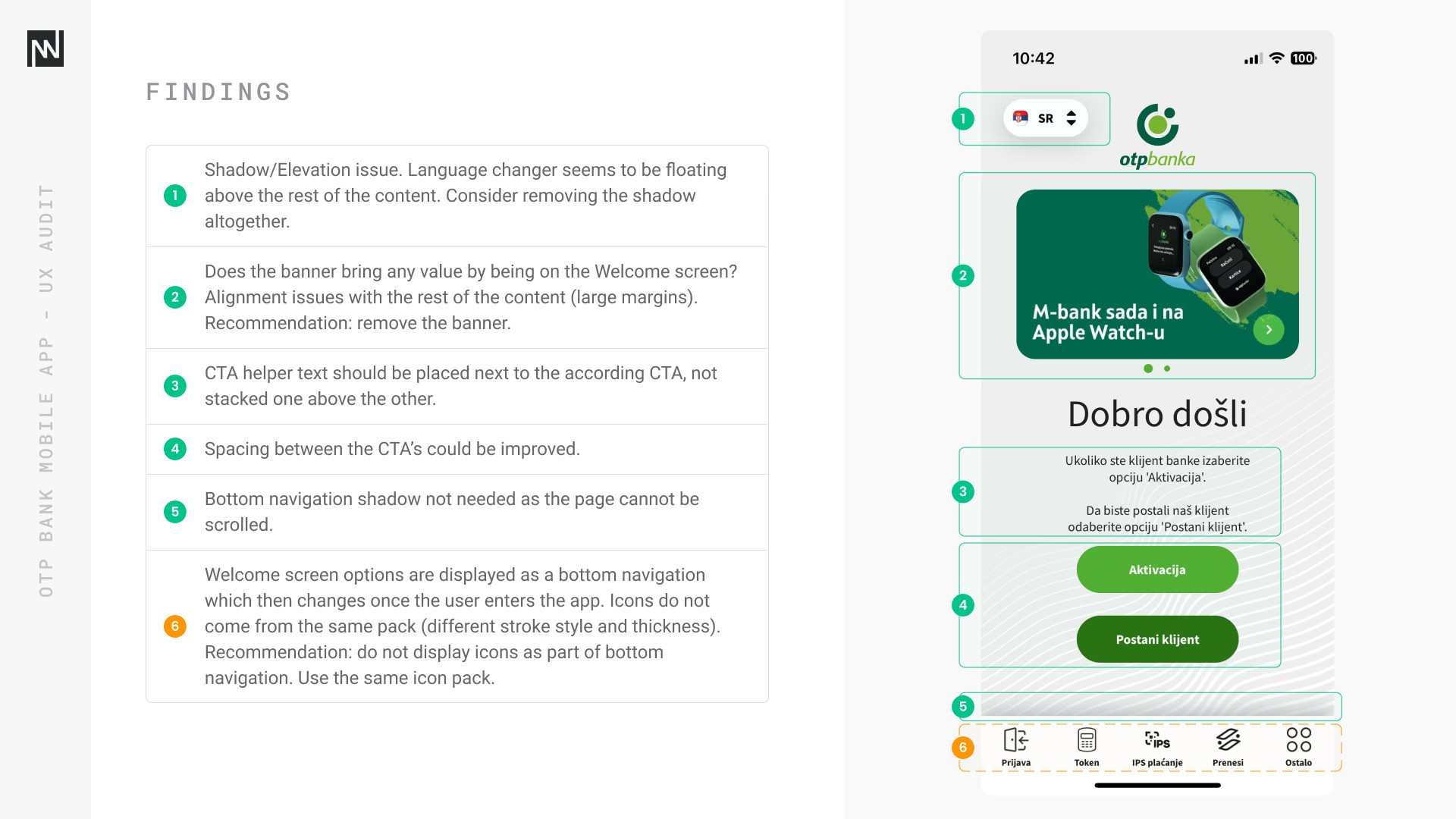Click the Aktivacija button
The width and height of the screenshot is (1456, 819).
[1157, 570]
